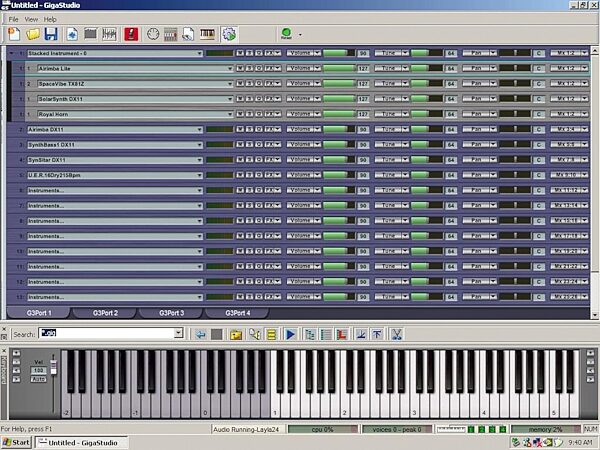Open the Search field dropdown arrow

(x=178, y=333)
